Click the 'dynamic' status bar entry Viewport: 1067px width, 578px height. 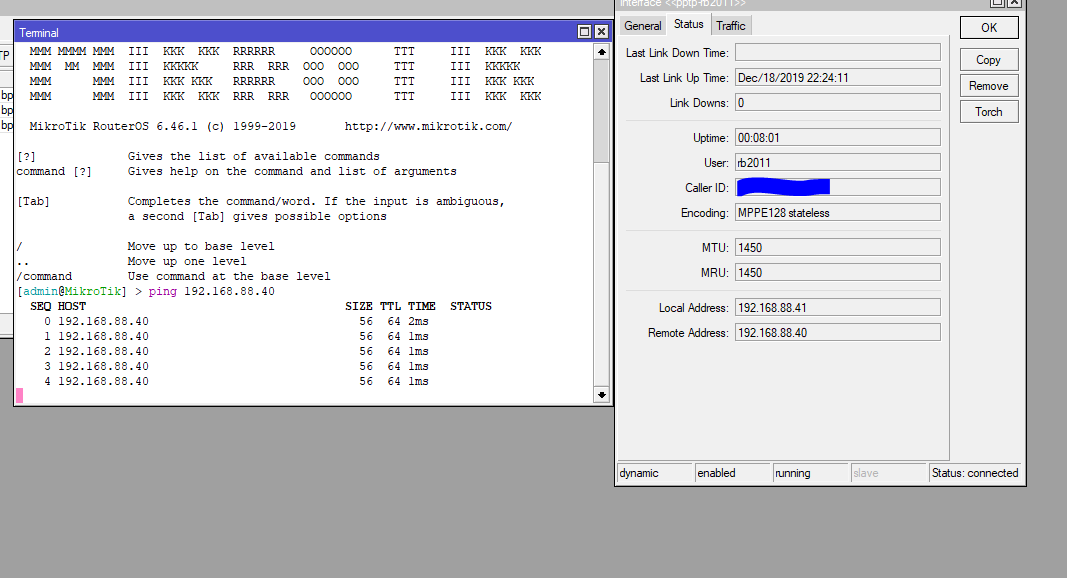click(655, 473)
